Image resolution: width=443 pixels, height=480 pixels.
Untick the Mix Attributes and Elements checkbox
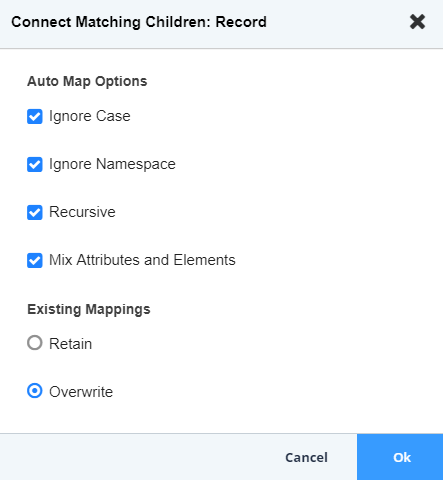(x=35, y=260)
